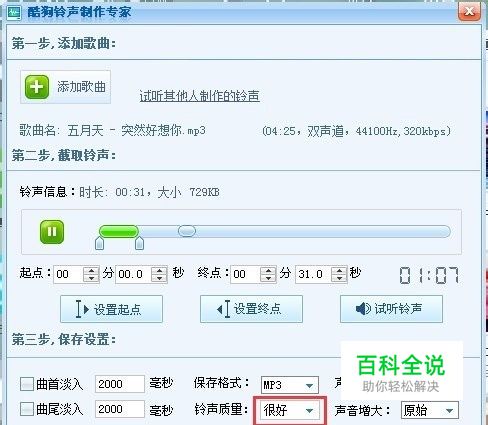
Task: Enable the 曲尾淡入 checkbox
Action: [x=27, y=409]
